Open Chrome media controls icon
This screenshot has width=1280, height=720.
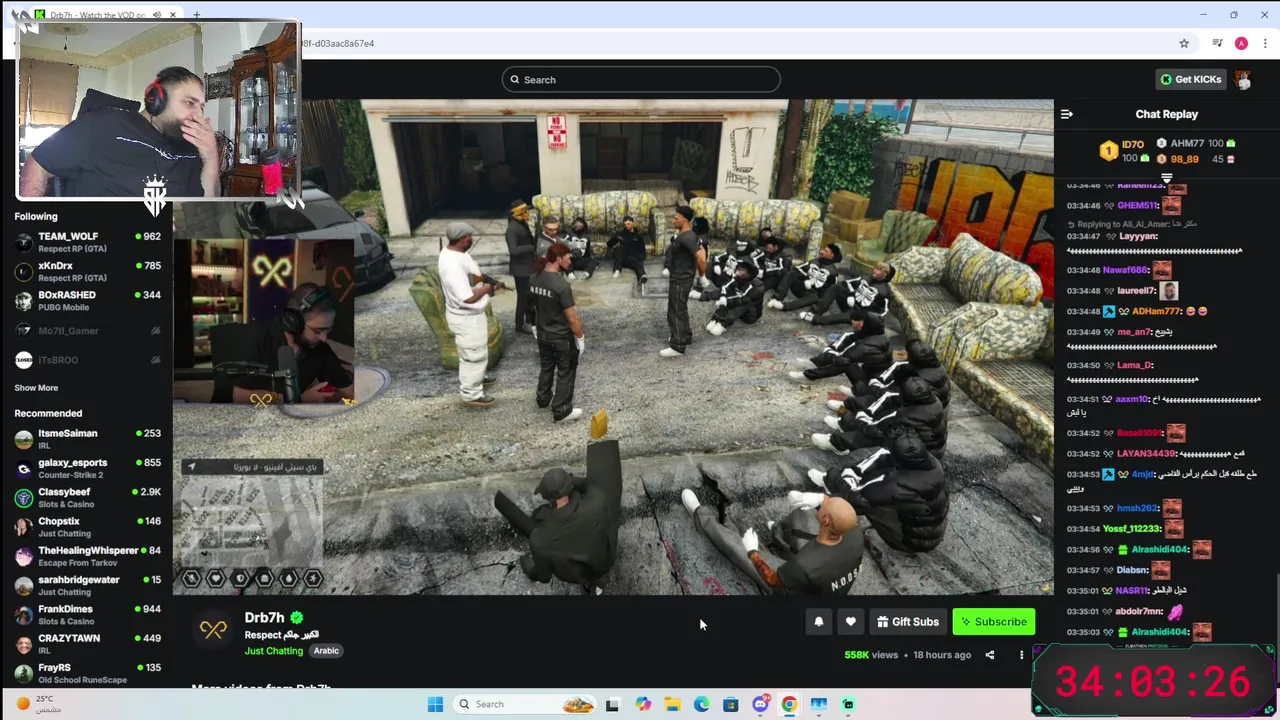[1217, 44]
